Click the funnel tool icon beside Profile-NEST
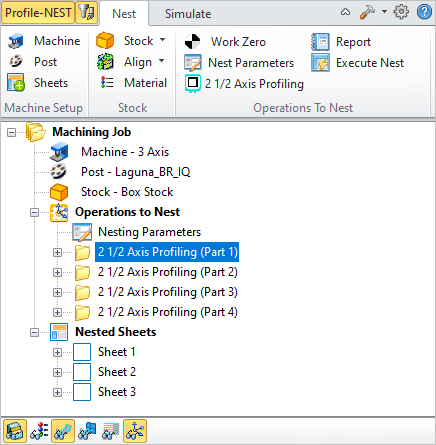The height and width of the screenshot is (445, 436). tap(87, 13)
